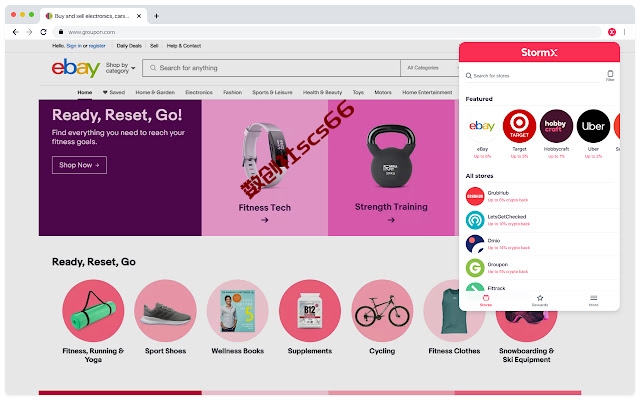This screenshot has width=640, height=400.
Task: Open the Daily Deals link
Action: (129, 46)
